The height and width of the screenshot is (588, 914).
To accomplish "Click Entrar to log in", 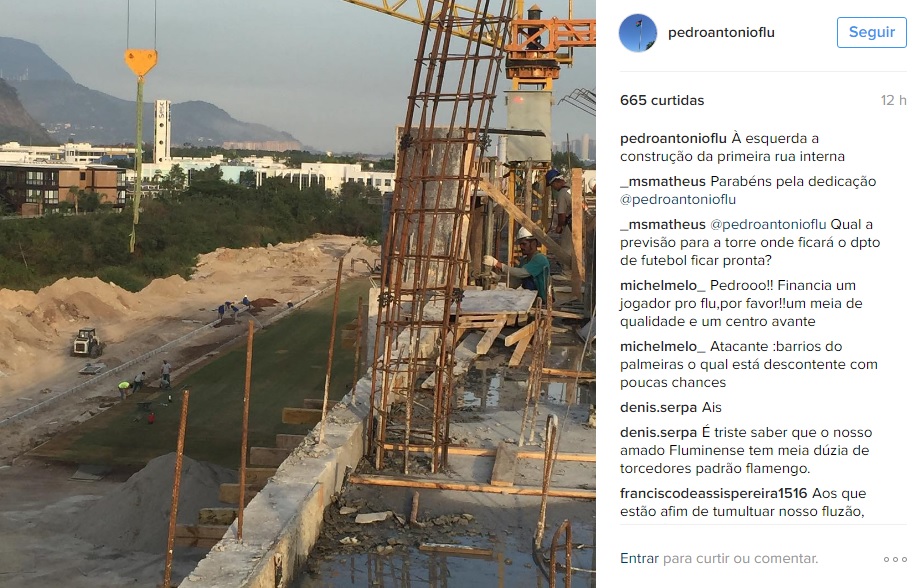I will point(639,558).
